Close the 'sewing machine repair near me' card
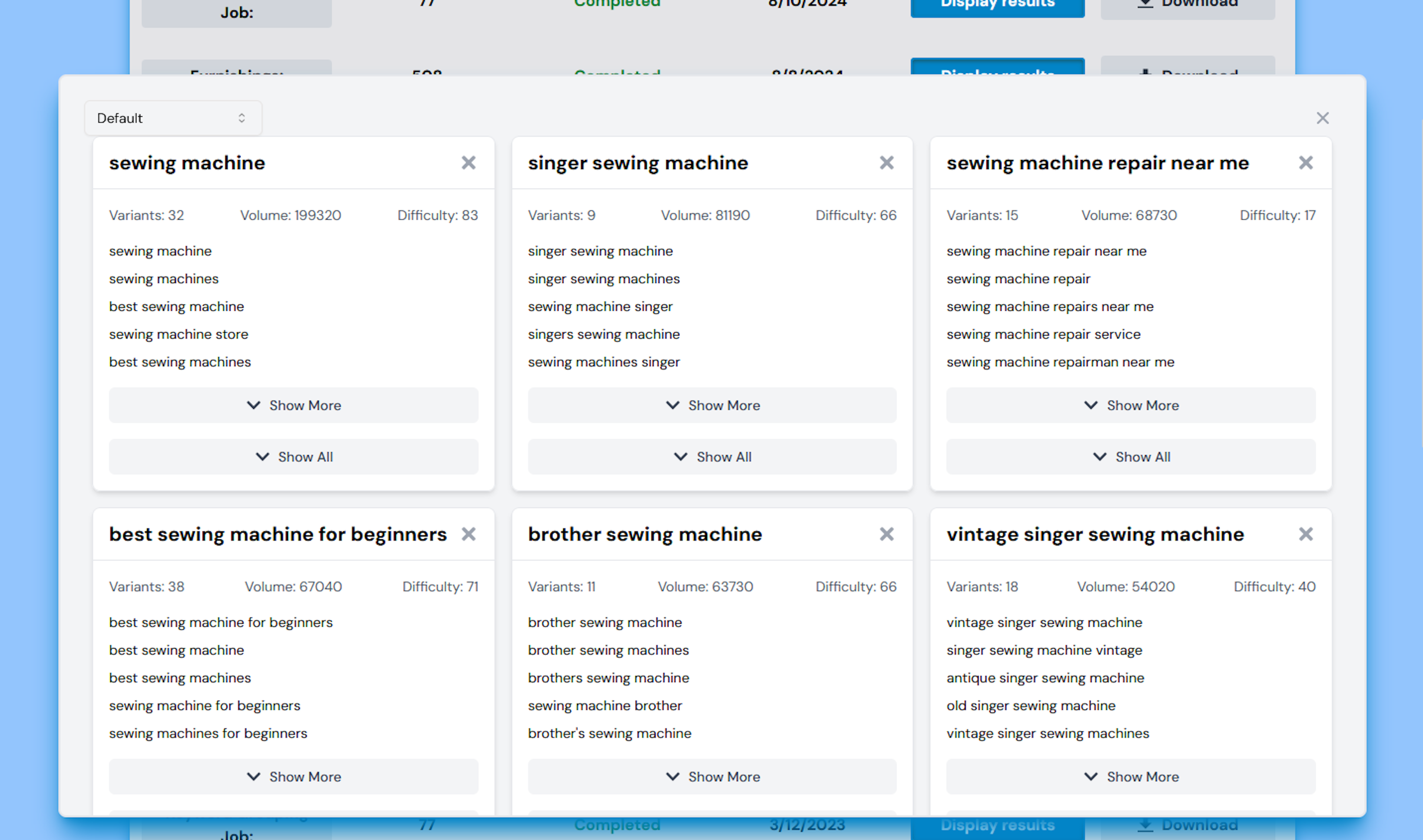 click(x=1305, y=163)
